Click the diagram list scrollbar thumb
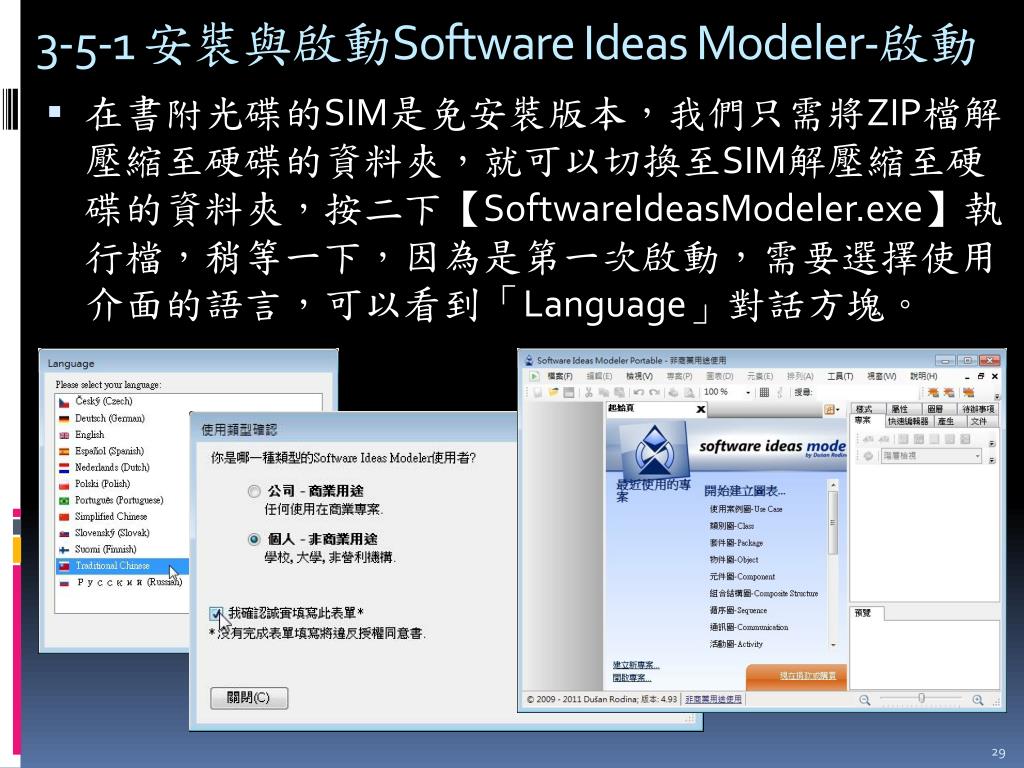The width and height of the screenshot is (1024, 768). [x=833, y=522]
